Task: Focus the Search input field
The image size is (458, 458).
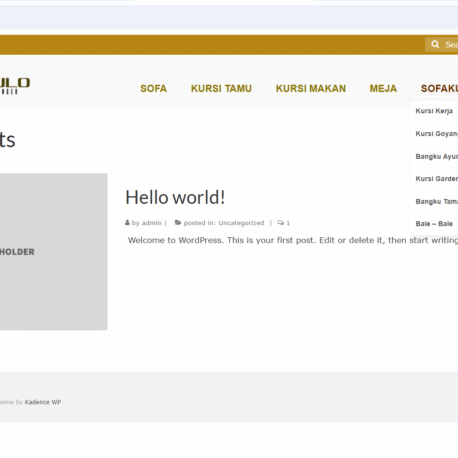Action: (441, 44)
